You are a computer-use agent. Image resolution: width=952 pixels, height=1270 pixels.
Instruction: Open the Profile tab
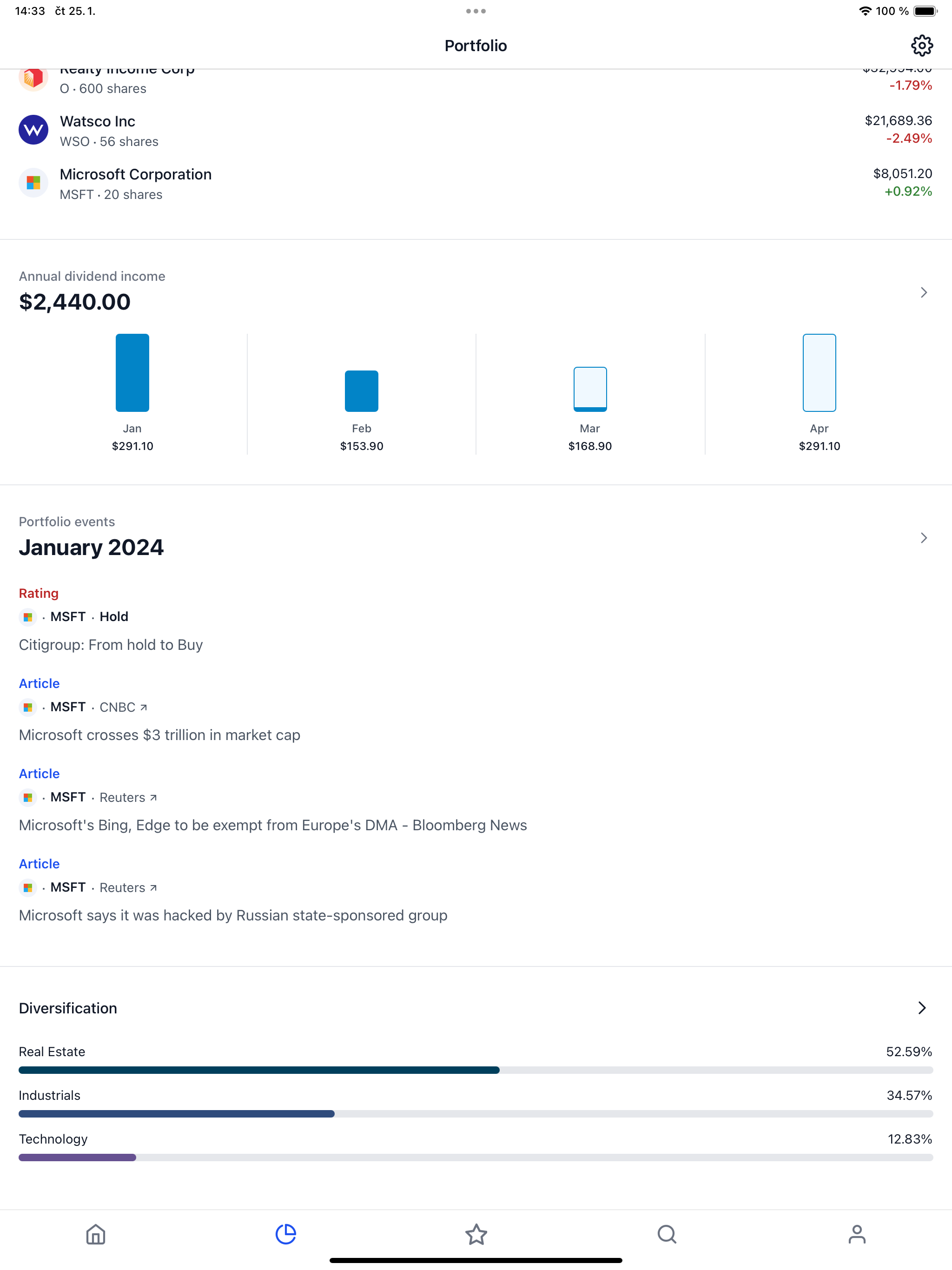[x=857, y=1234]
